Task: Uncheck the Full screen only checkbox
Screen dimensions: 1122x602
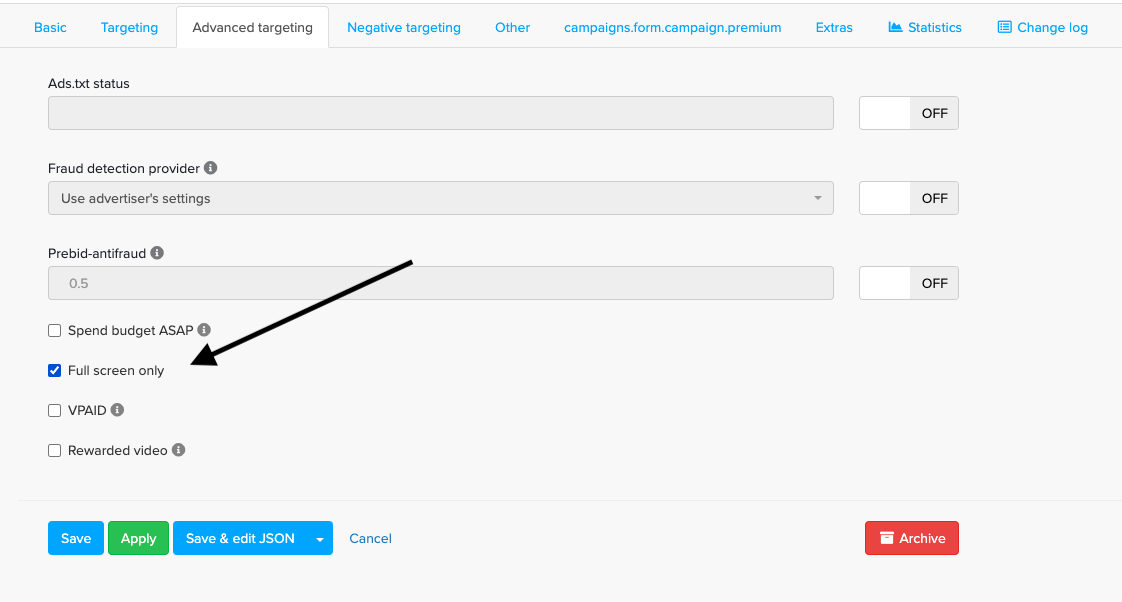Action: (55, 371)
